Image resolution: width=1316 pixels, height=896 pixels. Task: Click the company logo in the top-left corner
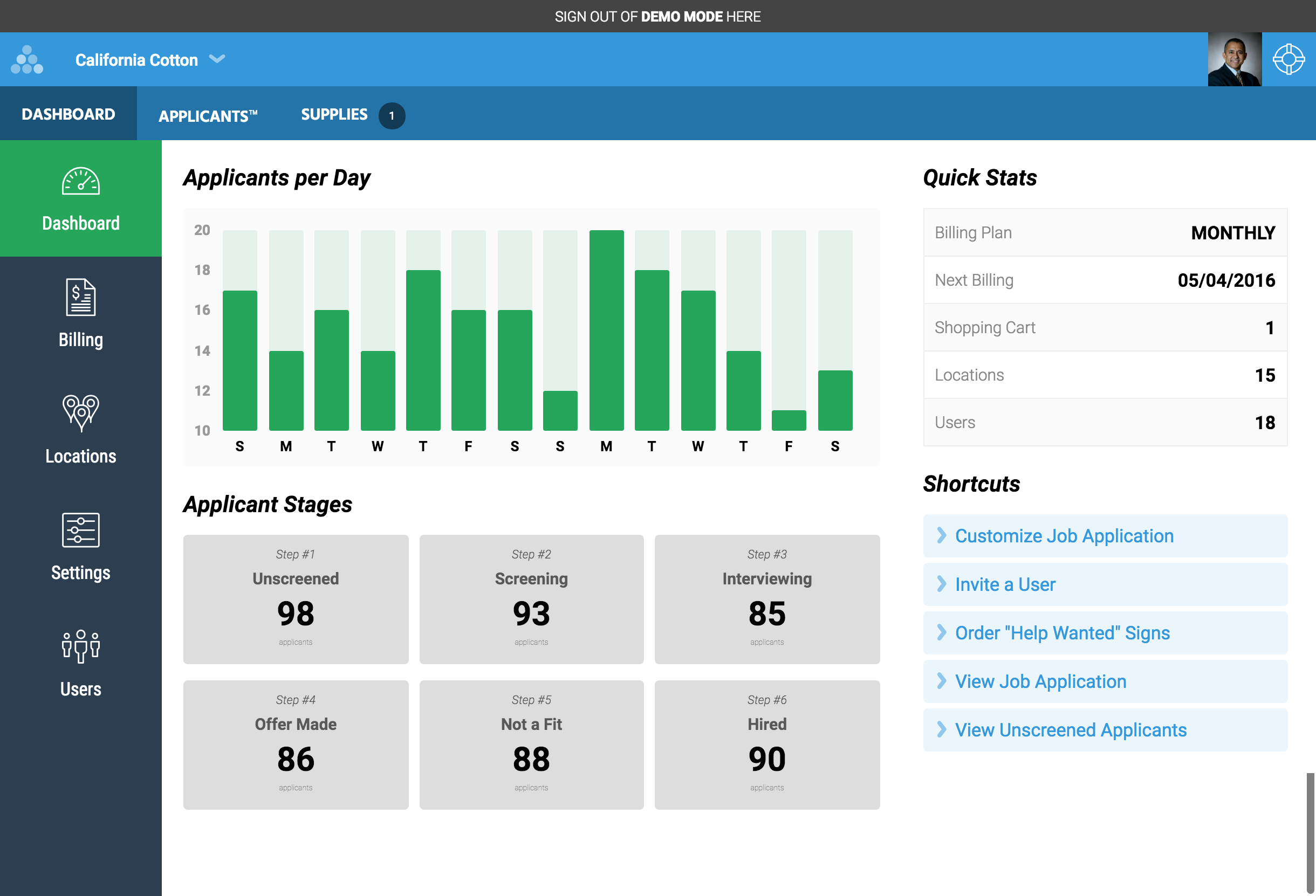coord(26,59)
